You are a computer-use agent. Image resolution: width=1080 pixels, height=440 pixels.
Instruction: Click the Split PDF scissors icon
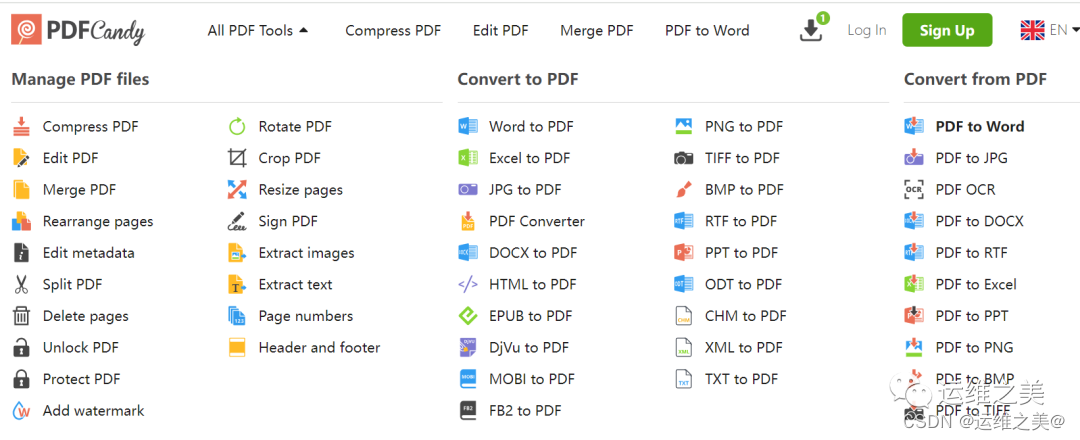point(22,285)
